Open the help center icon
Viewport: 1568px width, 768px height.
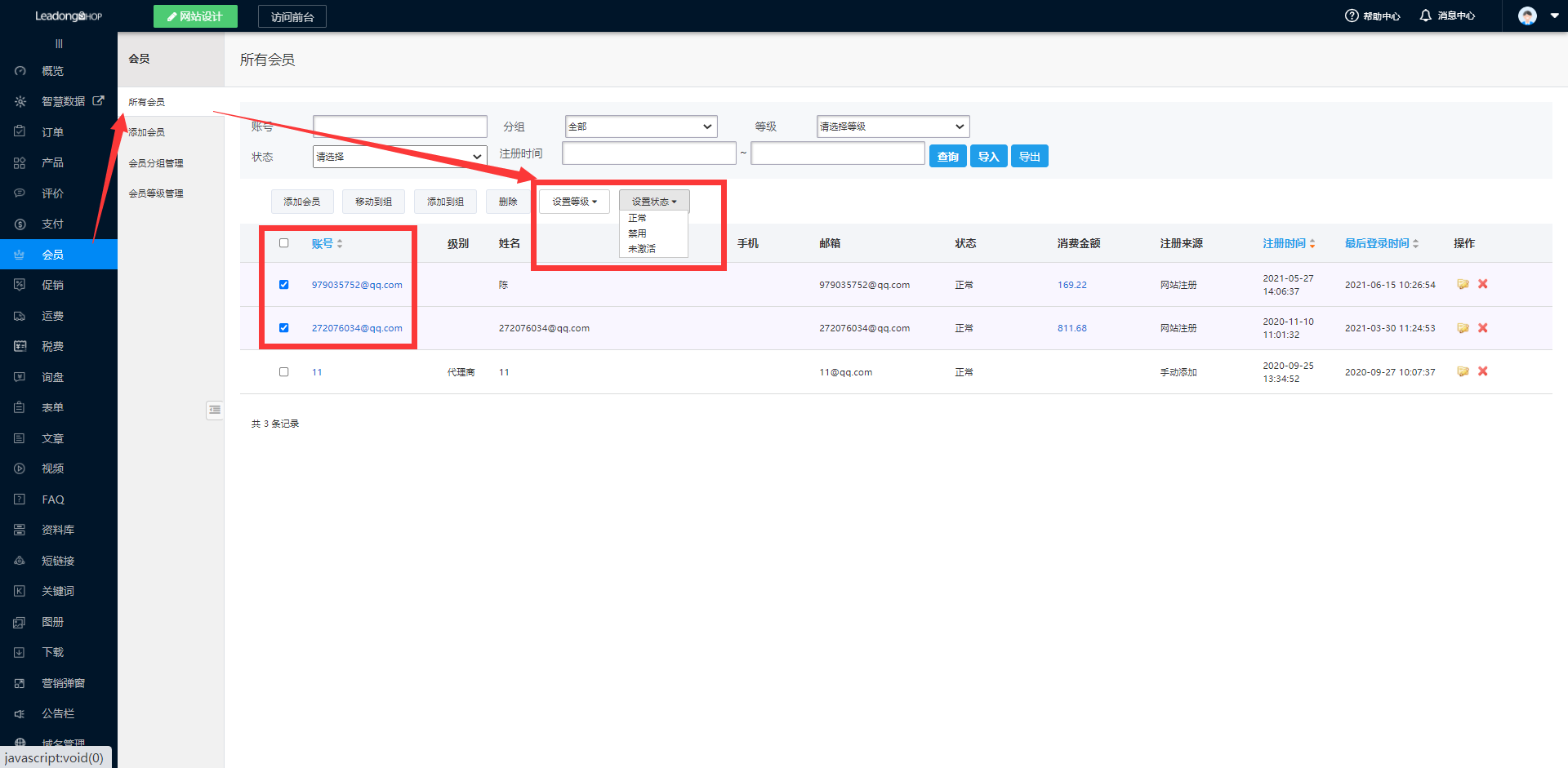point(1352,16)
